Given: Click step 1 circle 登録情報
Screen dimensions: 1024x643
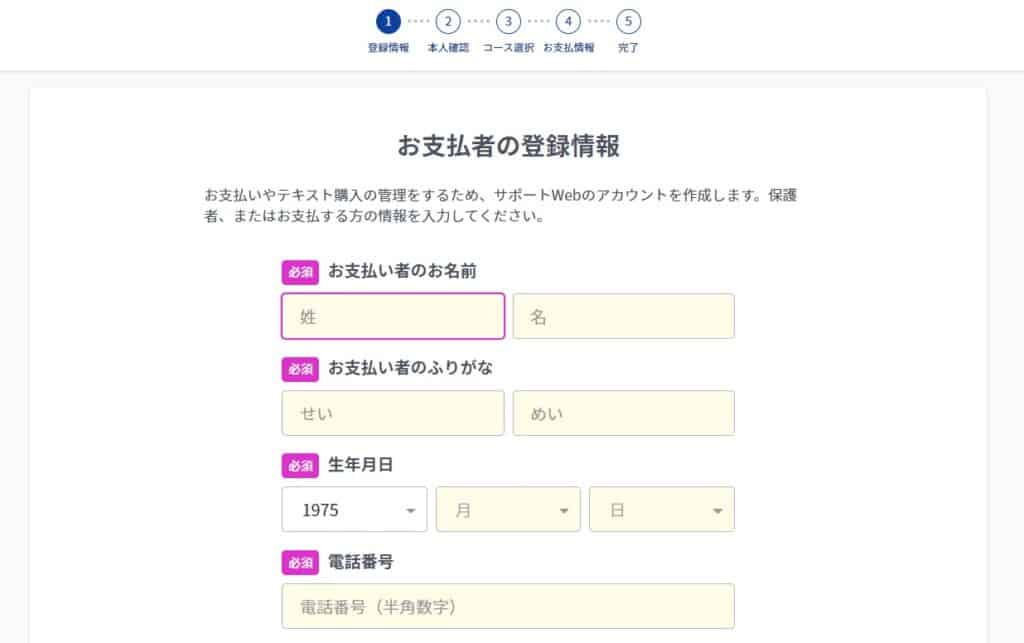Looking at the screenshot, I should coord(388,21).
